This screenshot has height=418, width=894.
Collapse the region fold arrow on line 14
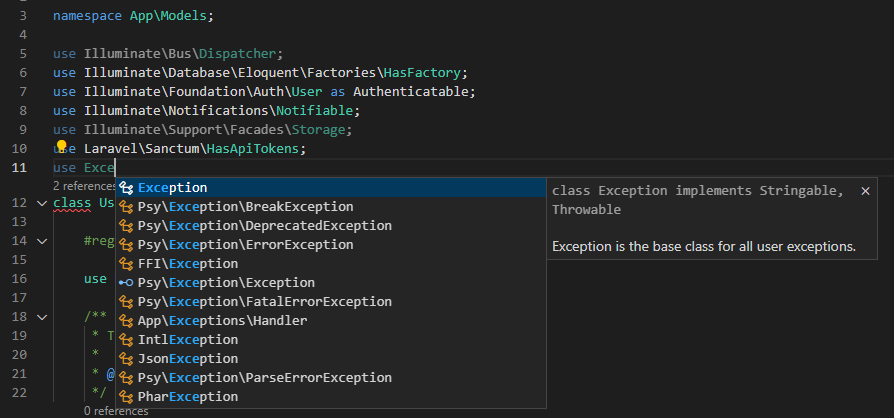pos(40,241)
